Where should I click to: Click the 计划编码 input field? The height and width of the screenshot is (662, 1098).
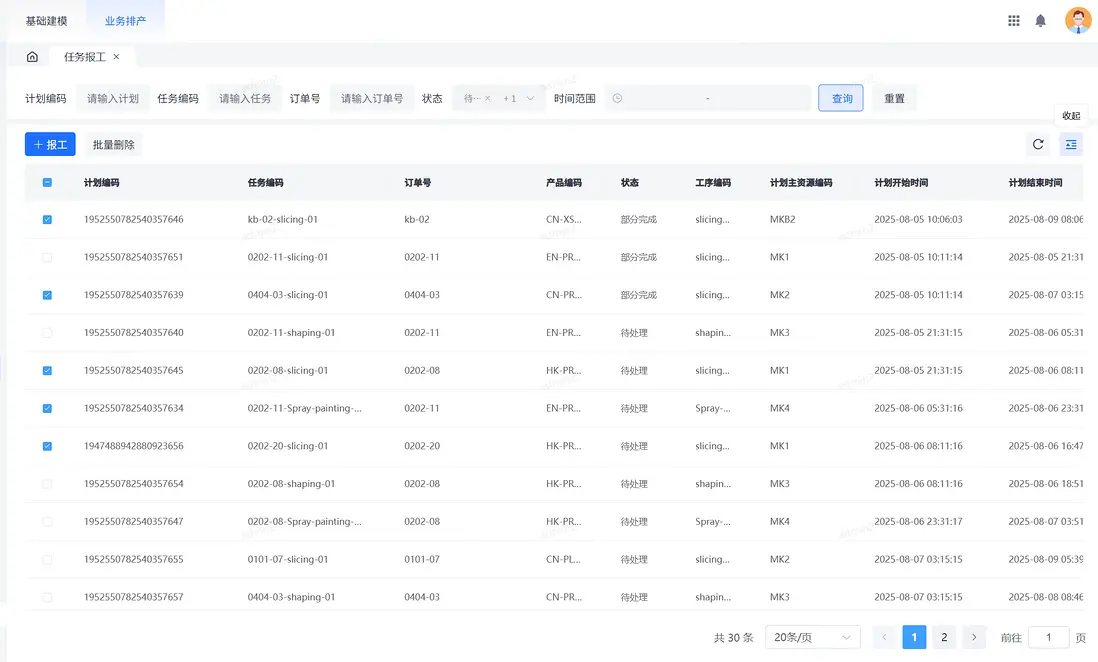(x=113, y=99)
